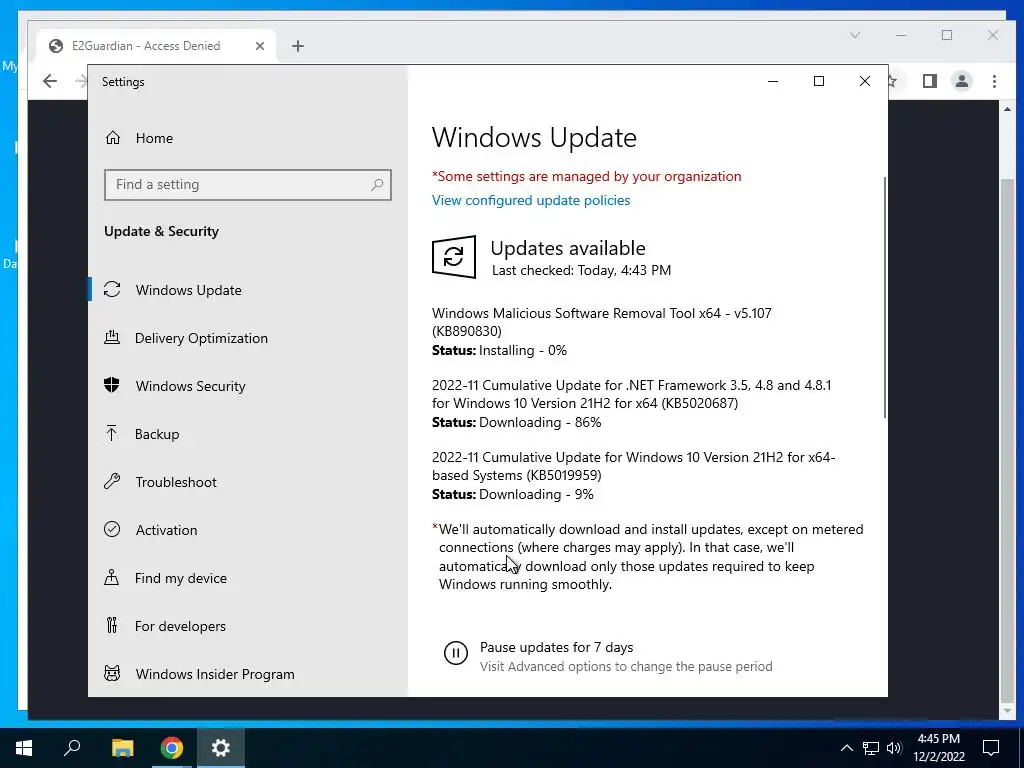Open File Explorer from taskbar
1024x768 pixels.
coord(122,748)
